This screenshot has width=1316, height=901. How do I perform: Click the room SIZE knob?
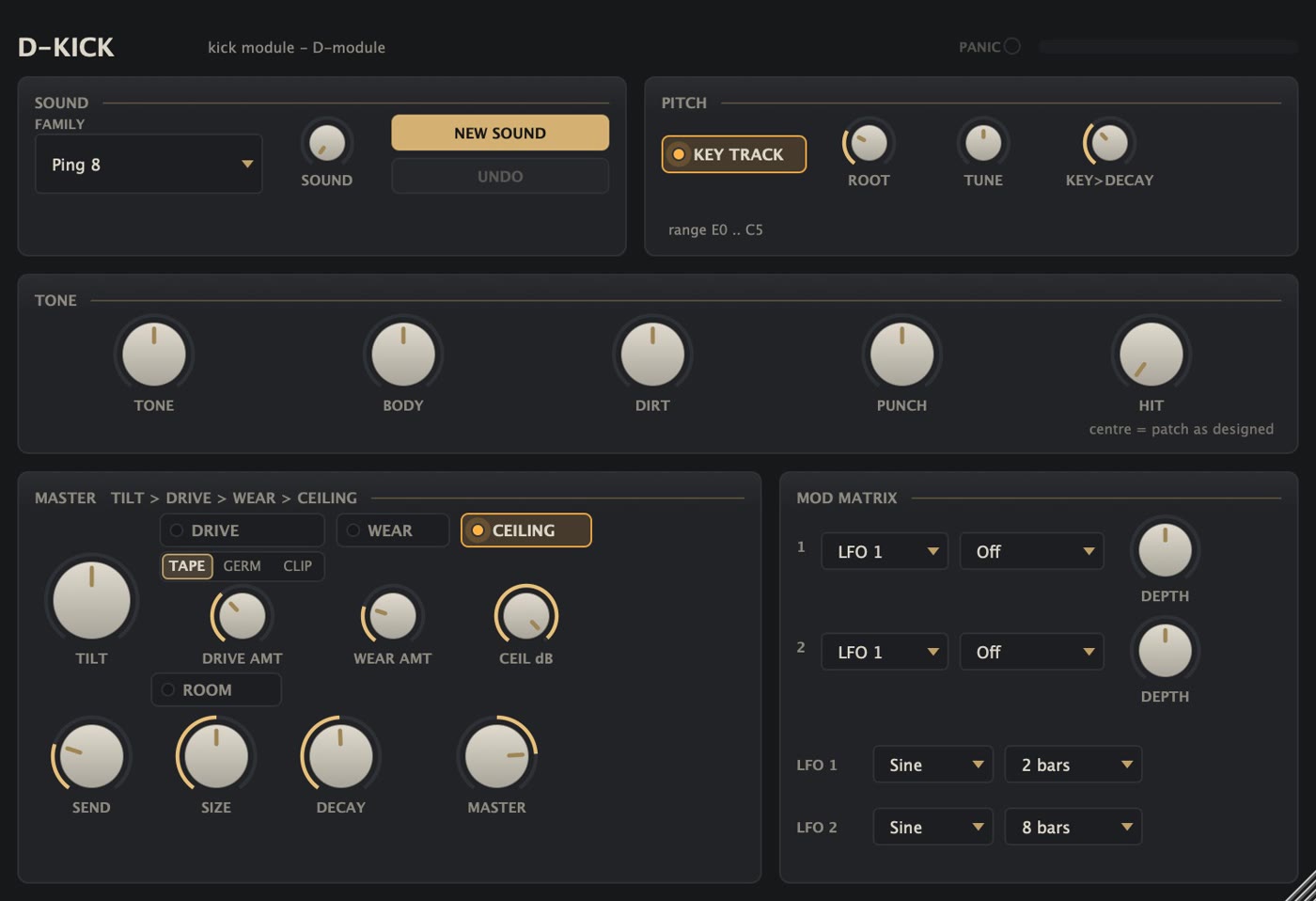click(x=216, y=756)
